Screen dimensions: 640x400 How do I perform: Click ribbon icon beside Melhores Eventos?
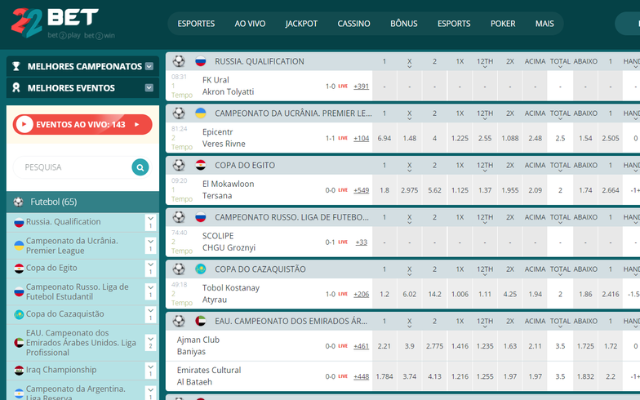pyautogui.click(x=16, y=88)
